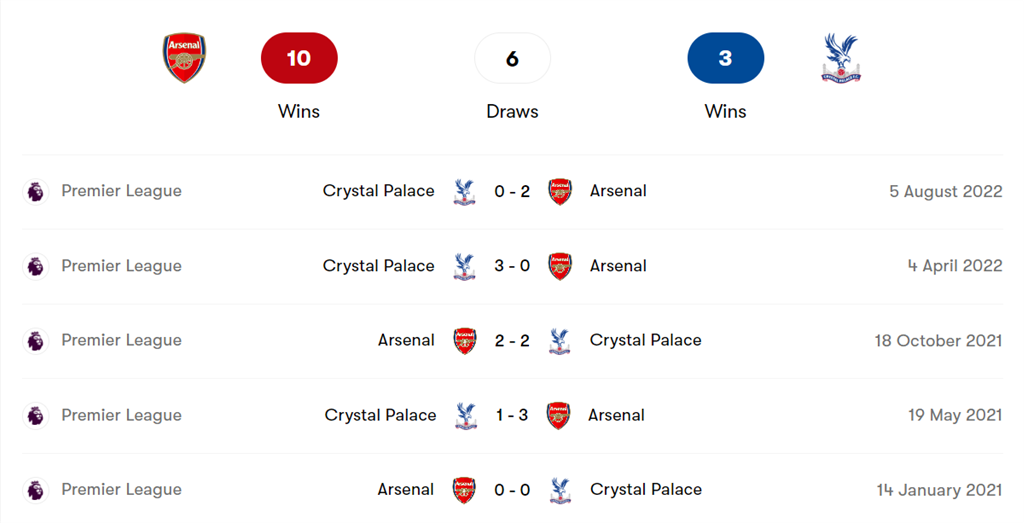1024x523 pixels.
Task: Click the 19 May 2021 match date
Action: click(954, 416)
